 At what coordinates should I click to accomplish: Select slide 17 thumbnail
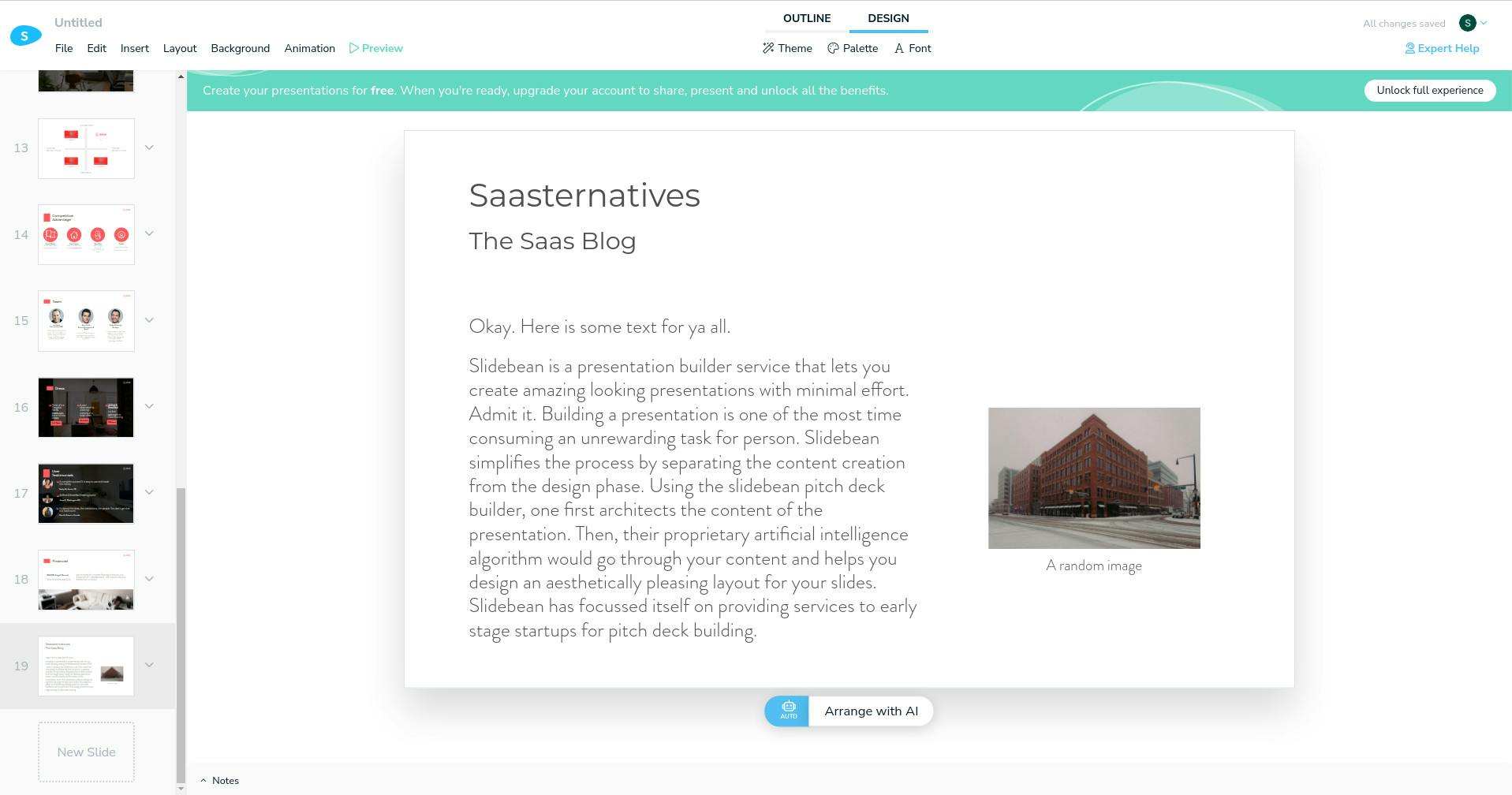(86, 493)
